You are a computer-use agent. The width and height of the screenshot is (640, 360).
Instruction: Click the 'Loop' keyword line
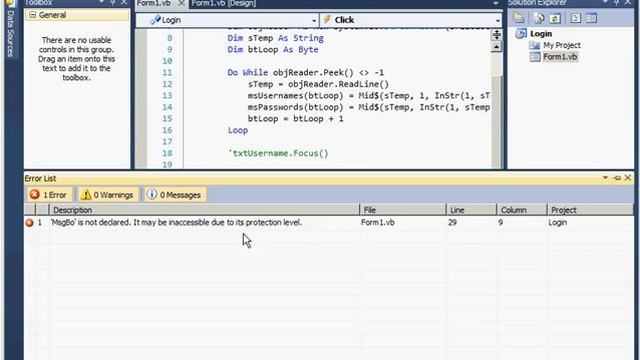(x=238, y=130)
